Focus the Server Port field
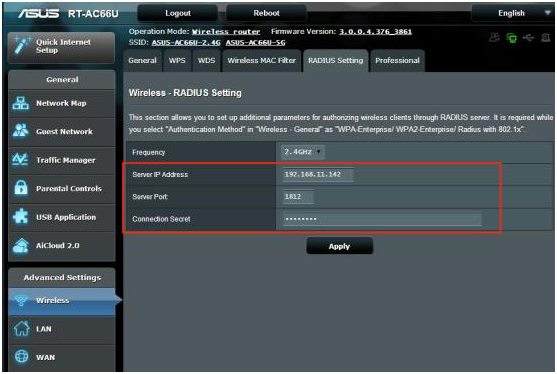The image size is (557, 374). (298, 196)
